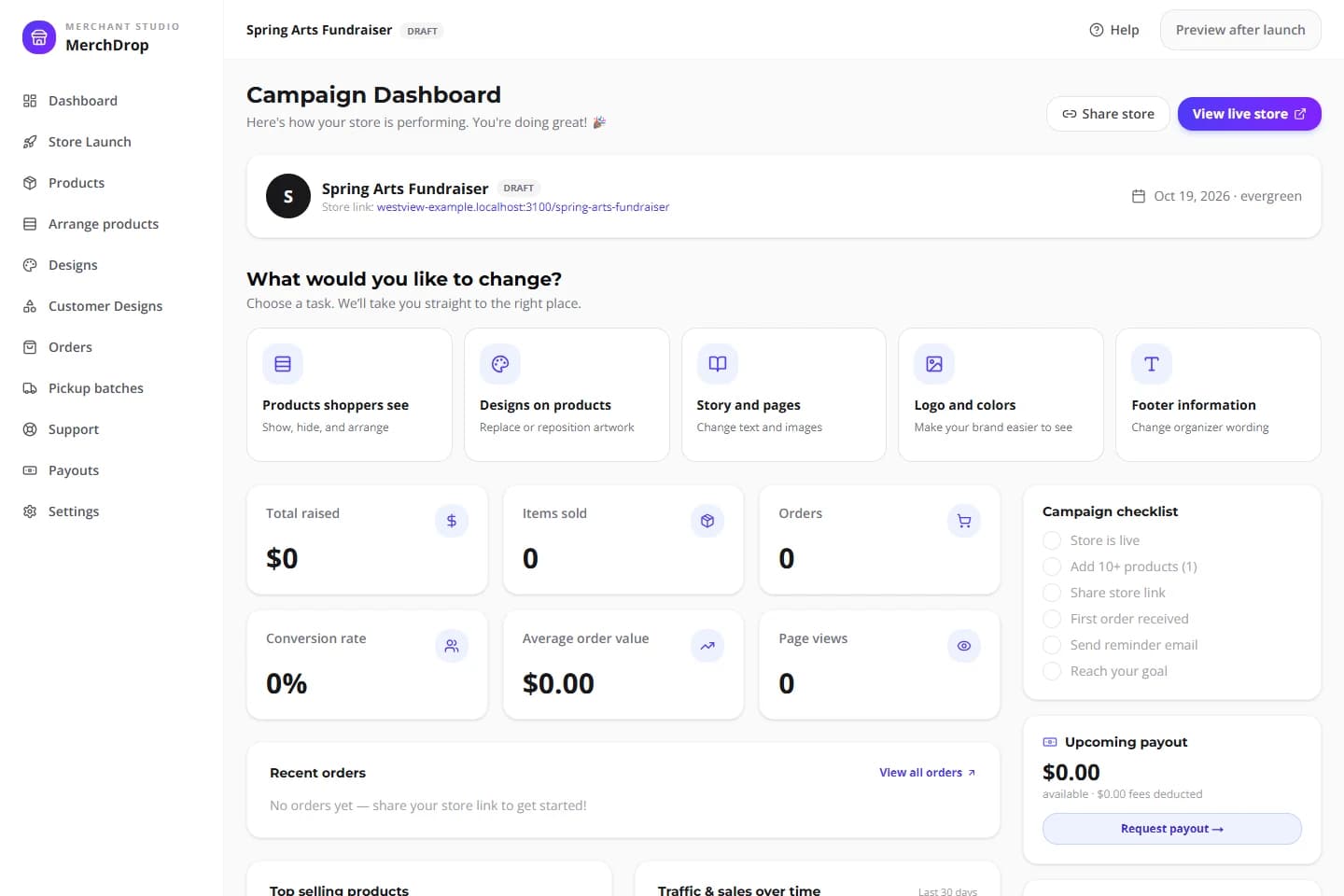Go to Payouts in the sidebar
Screen dimensions: 1344x896
click(111, 470)
